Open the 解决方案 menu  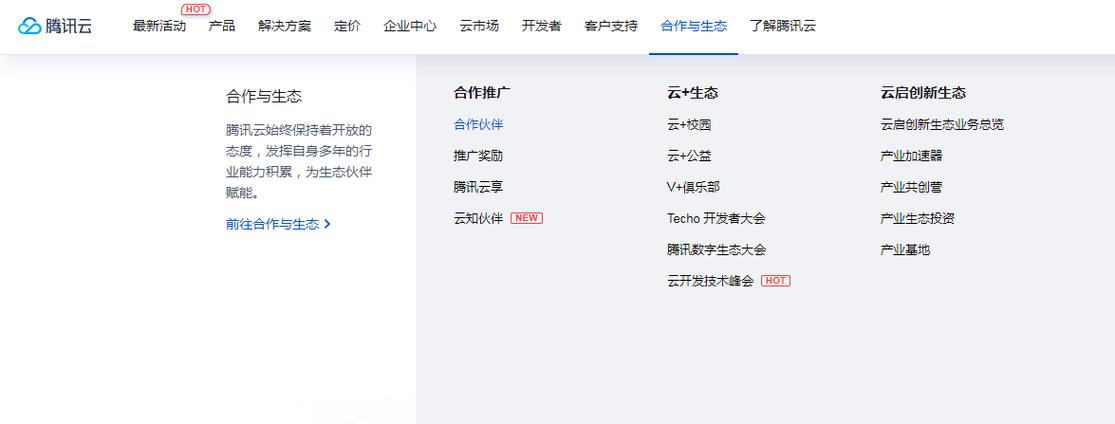[x=284, y=26]
